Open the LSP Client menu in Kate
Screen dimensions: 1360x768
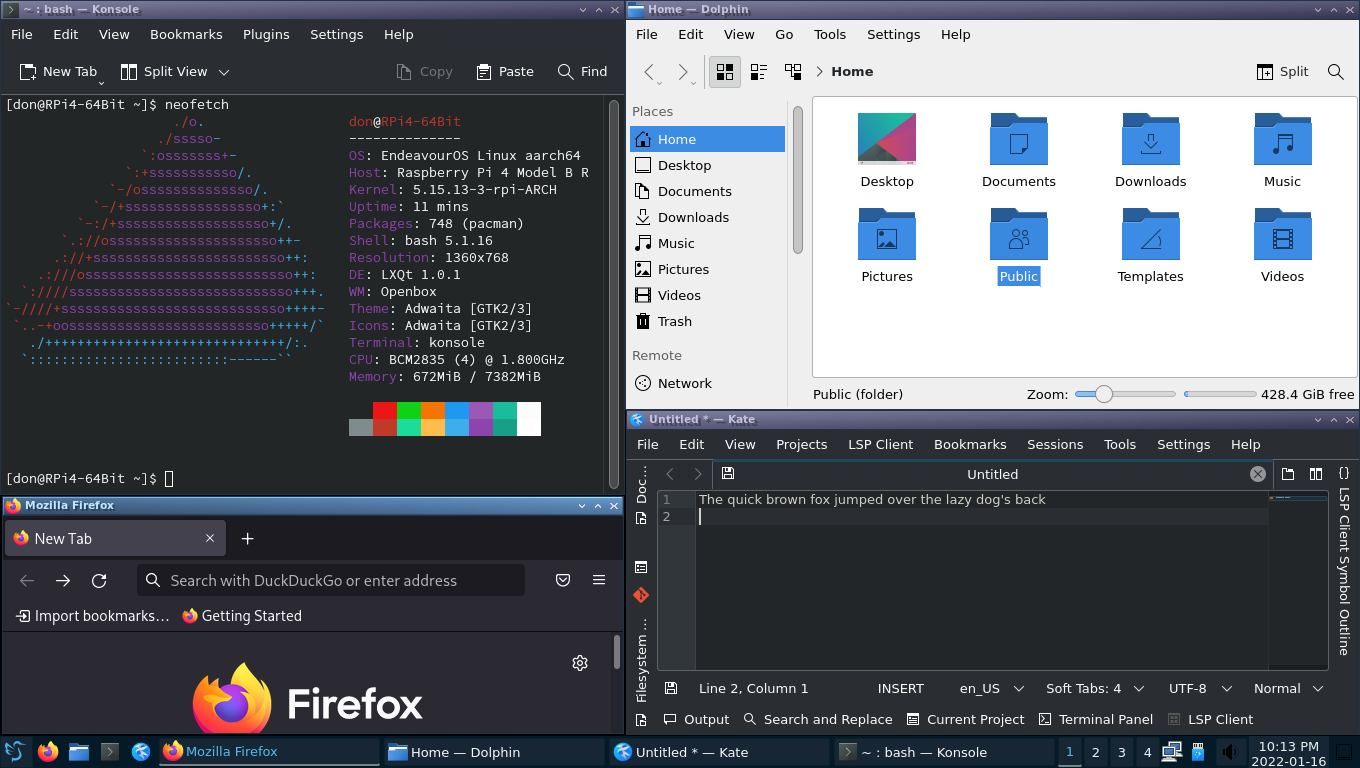point(880,444)
